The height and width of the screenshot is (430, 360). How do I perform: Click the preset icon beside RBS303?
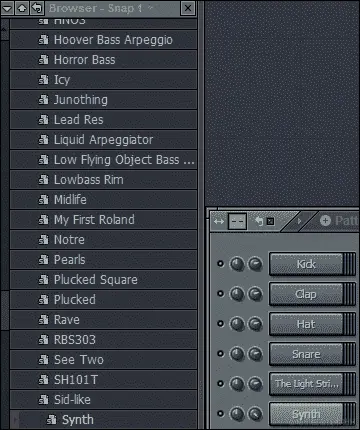coord(43,340)
